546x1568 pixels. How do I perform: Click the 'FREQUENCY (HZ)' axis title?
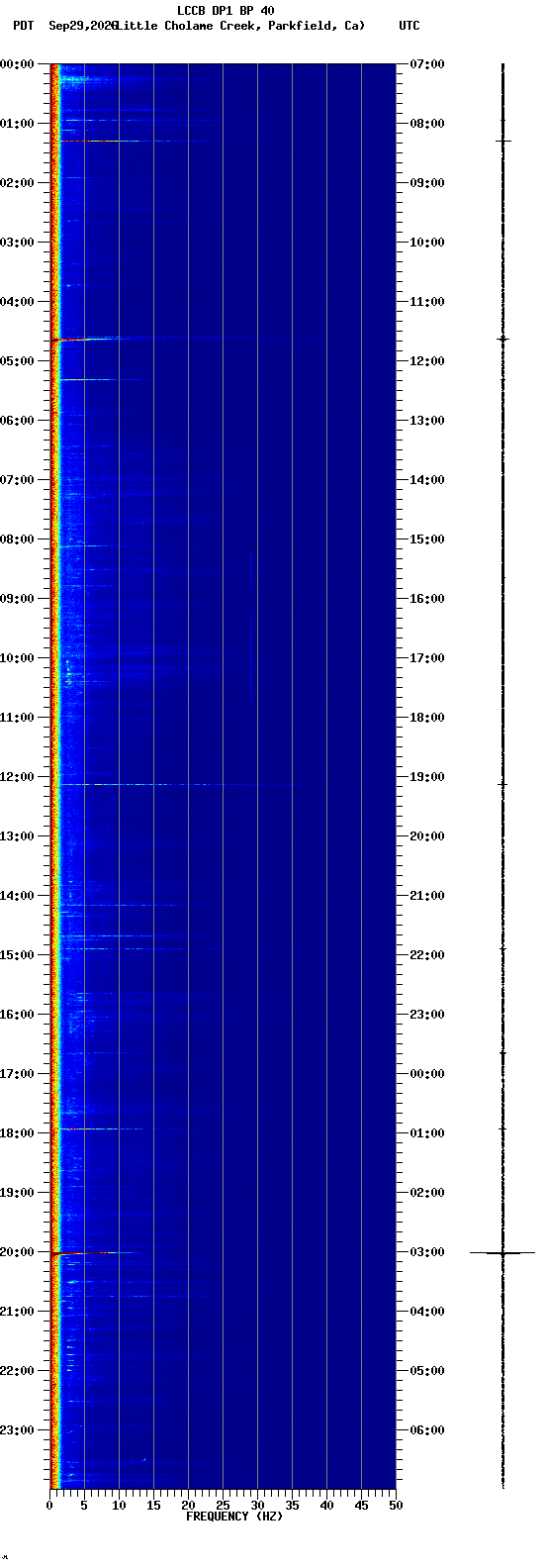click(234, 1517)
